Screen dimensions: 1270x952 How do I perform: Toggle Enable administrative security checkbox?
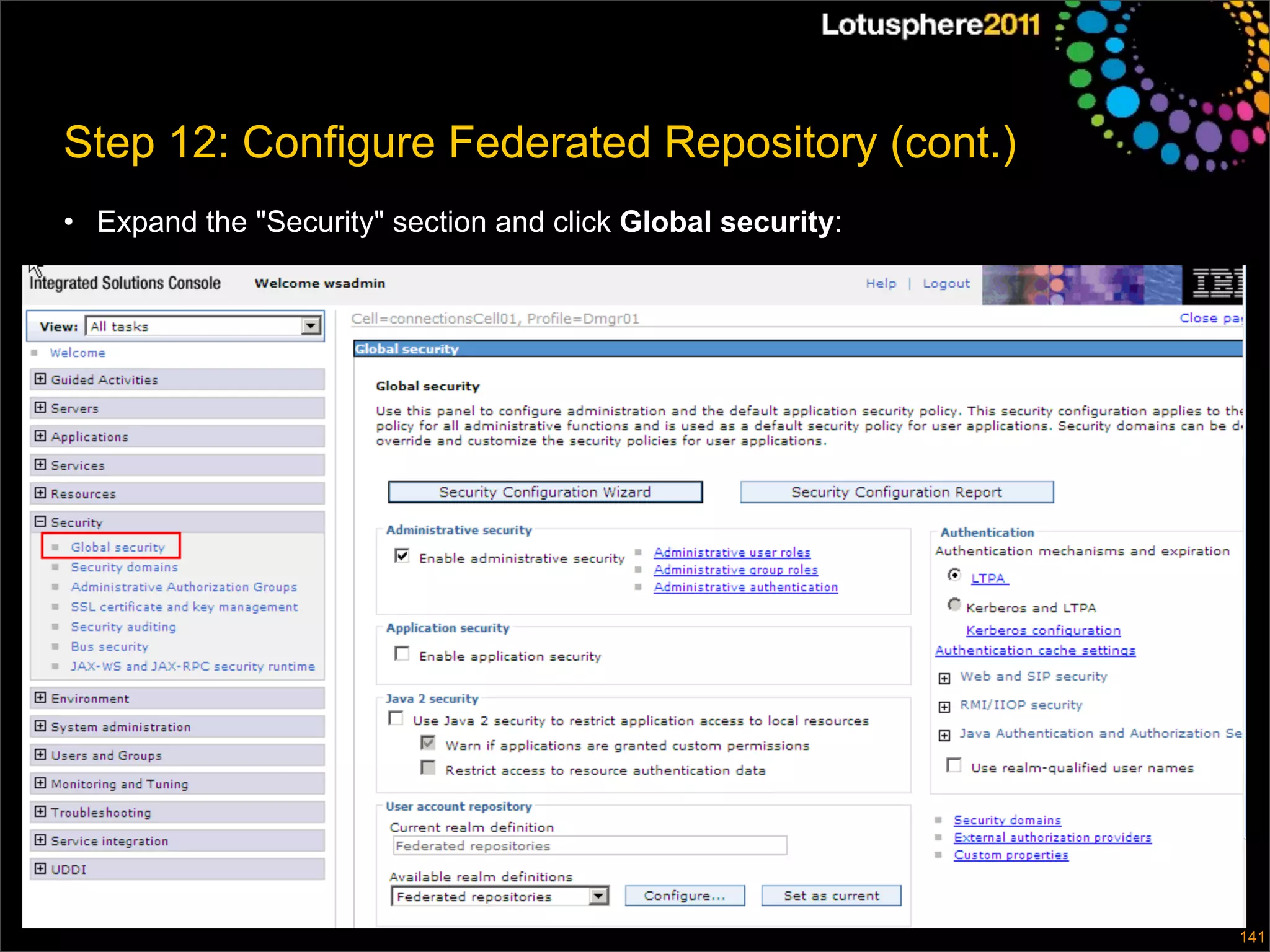[x=402, y=555]
